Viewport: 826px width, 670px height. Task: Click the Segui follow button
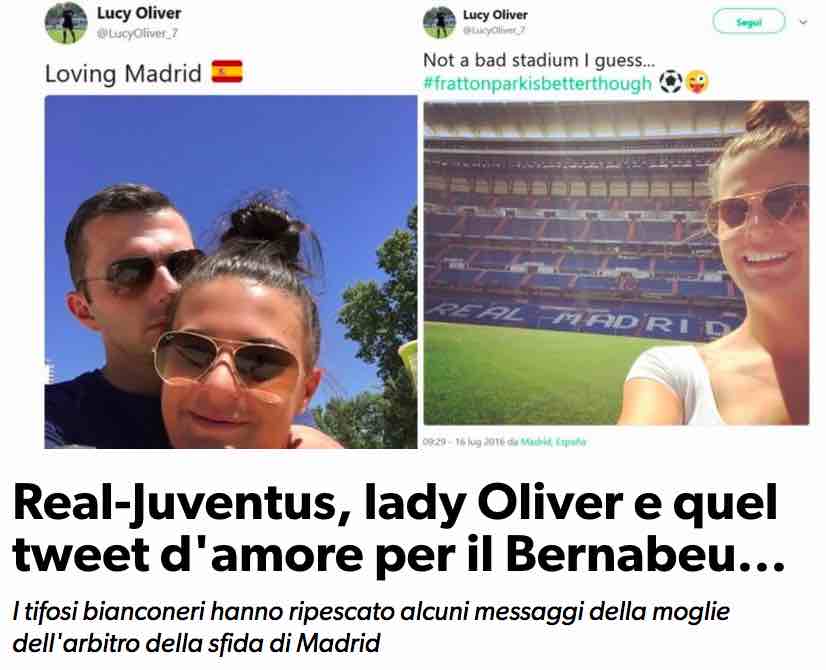(x=749, y=22)
